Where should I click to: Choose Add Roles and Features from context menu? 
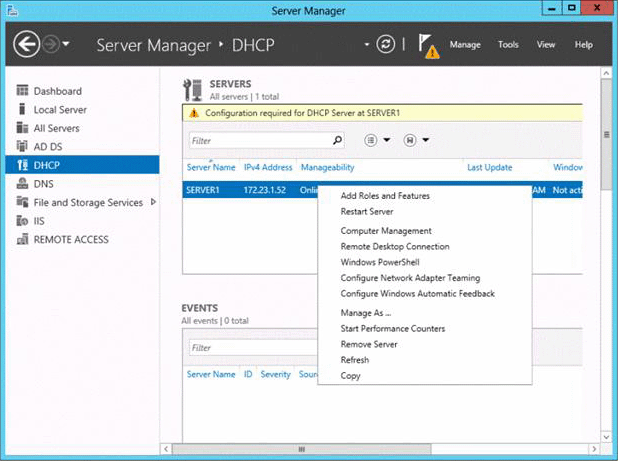(385, 196)
